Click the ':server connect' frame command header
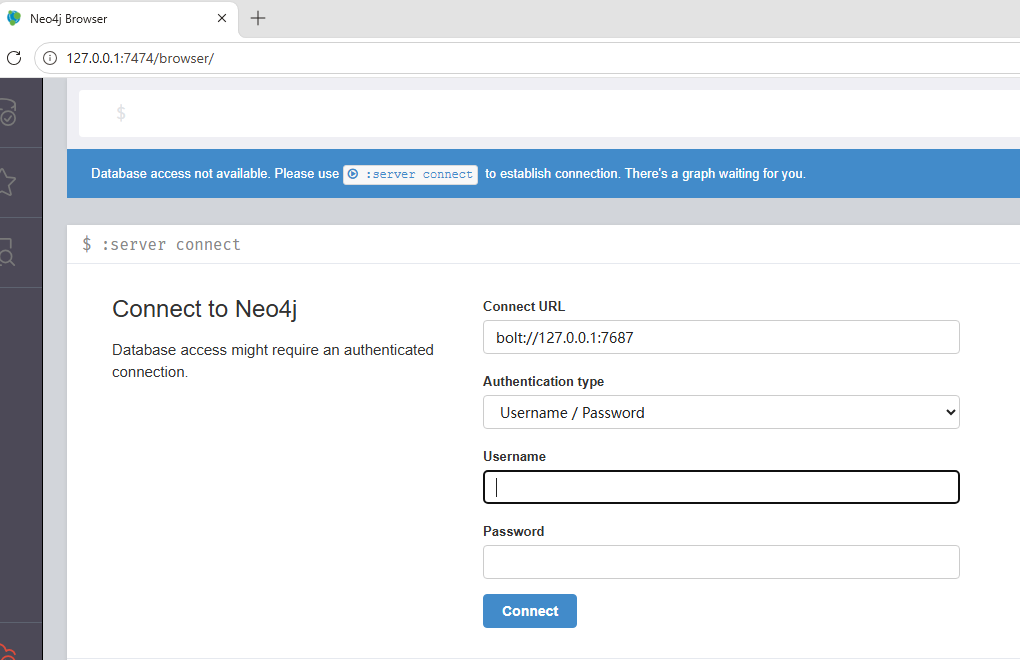 point(170,244)
